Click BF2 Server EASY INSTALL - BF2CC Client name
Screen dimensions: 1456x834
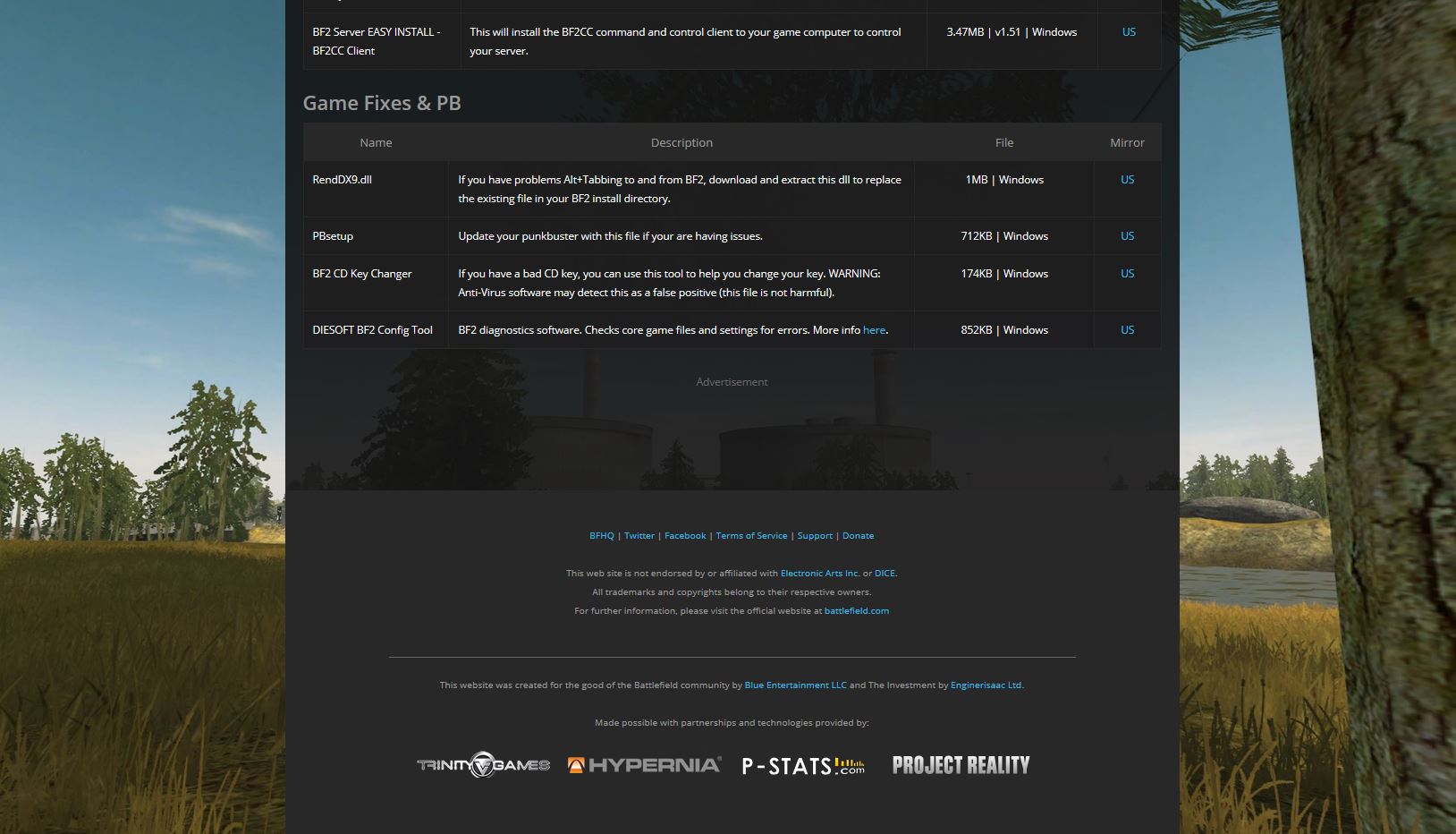tap(377, 41)
